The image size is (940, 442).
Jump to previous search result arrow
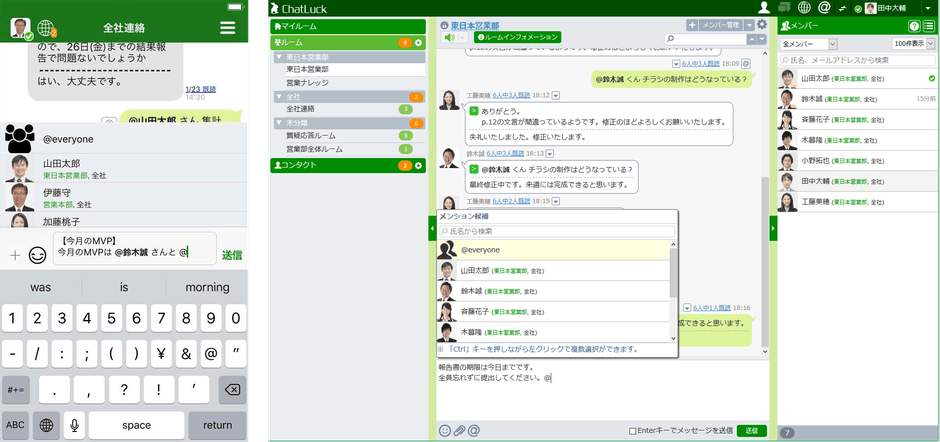[x=751, y=39]
